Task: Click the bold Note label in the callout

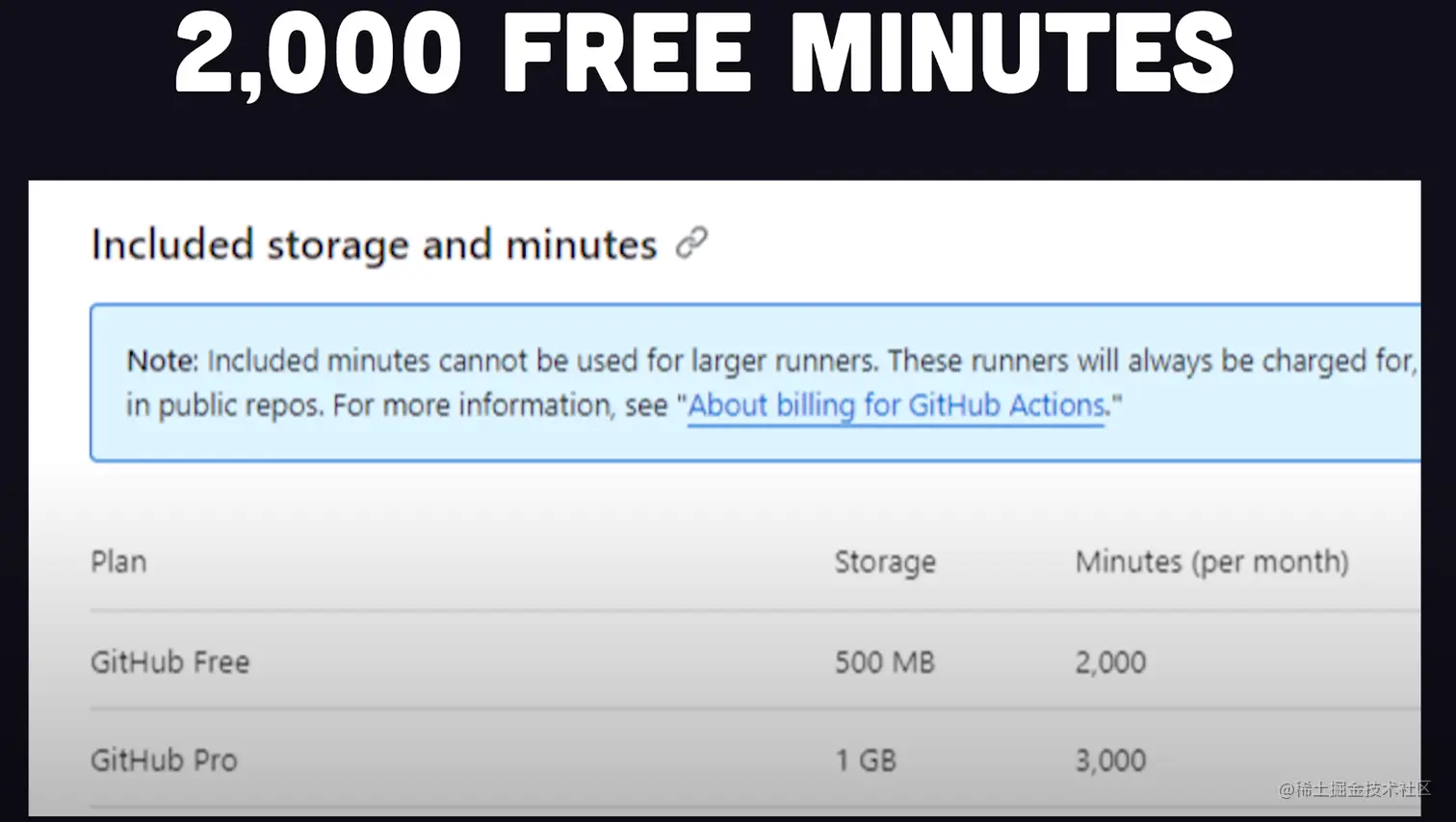Action: click(x=162, y=361)
